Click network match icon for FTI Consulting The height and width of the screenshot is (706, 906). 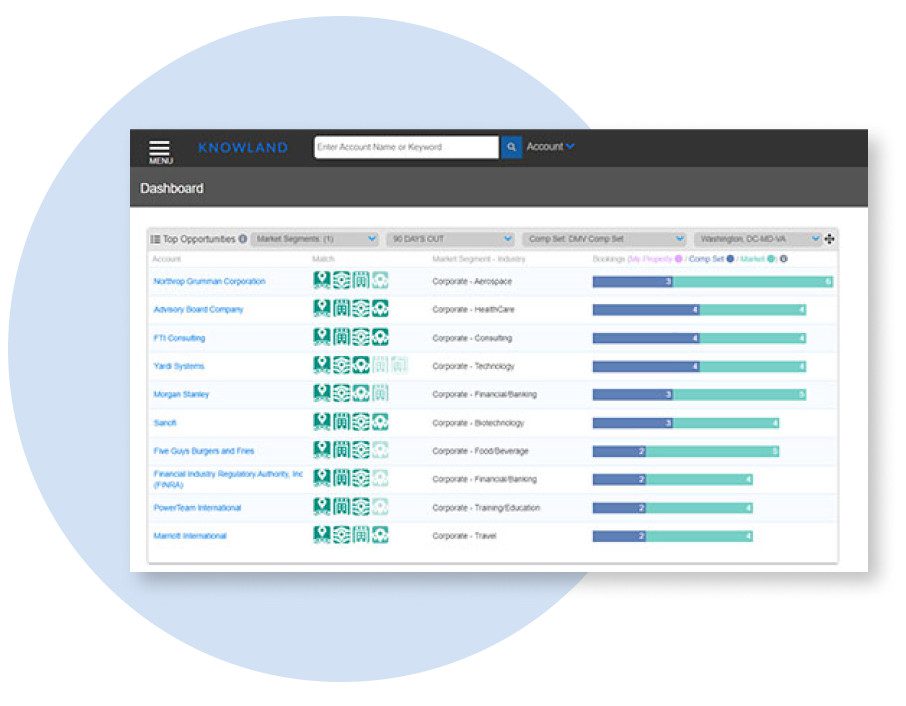click(x=361, y=336)
